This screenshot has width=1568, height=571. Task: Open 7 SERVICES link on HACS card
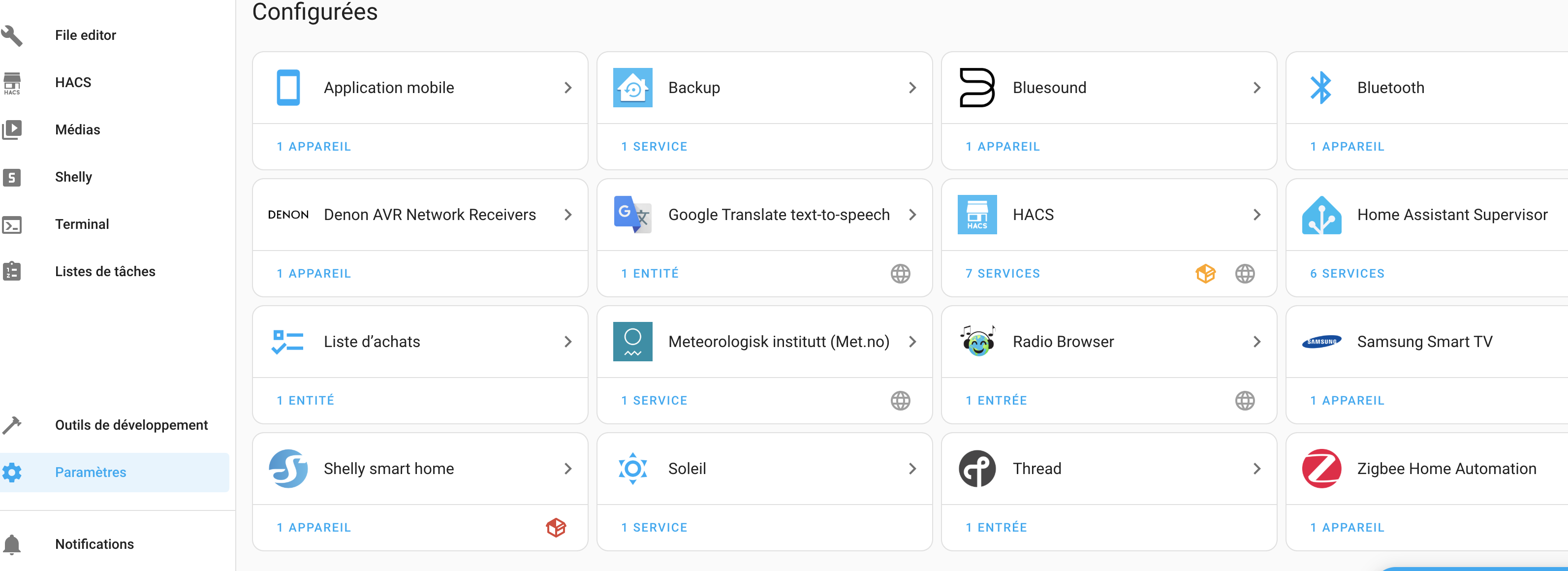1003,274
